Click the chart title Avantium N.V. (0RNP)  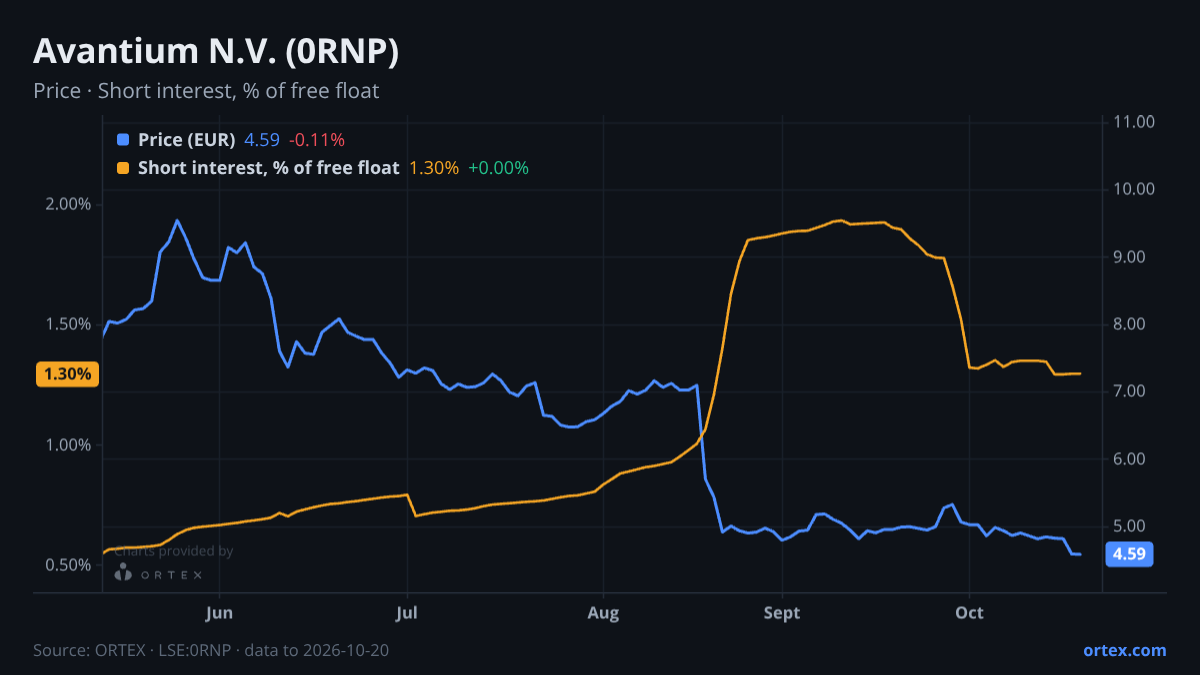[216, 52]
